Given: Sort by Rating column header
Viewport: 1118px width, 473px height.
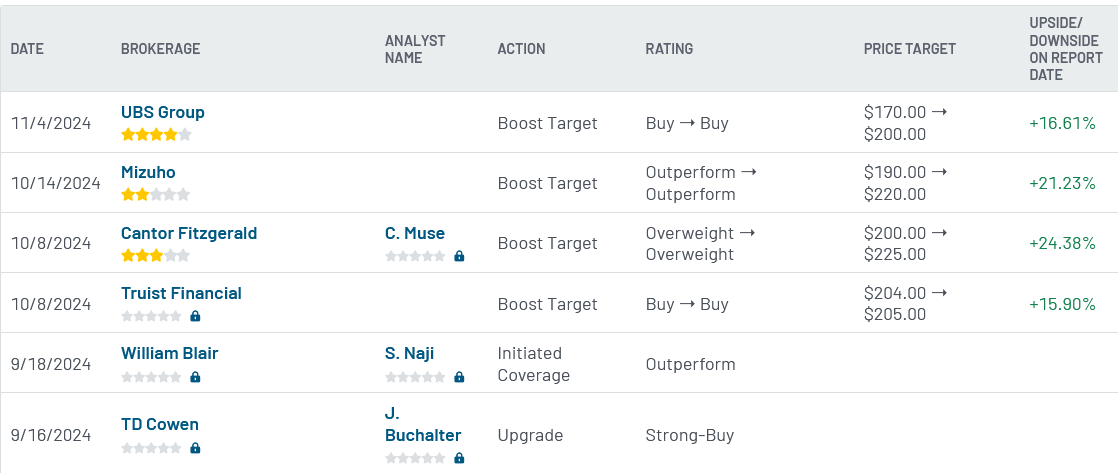Looking at the screenshot, I should (669, 49).
